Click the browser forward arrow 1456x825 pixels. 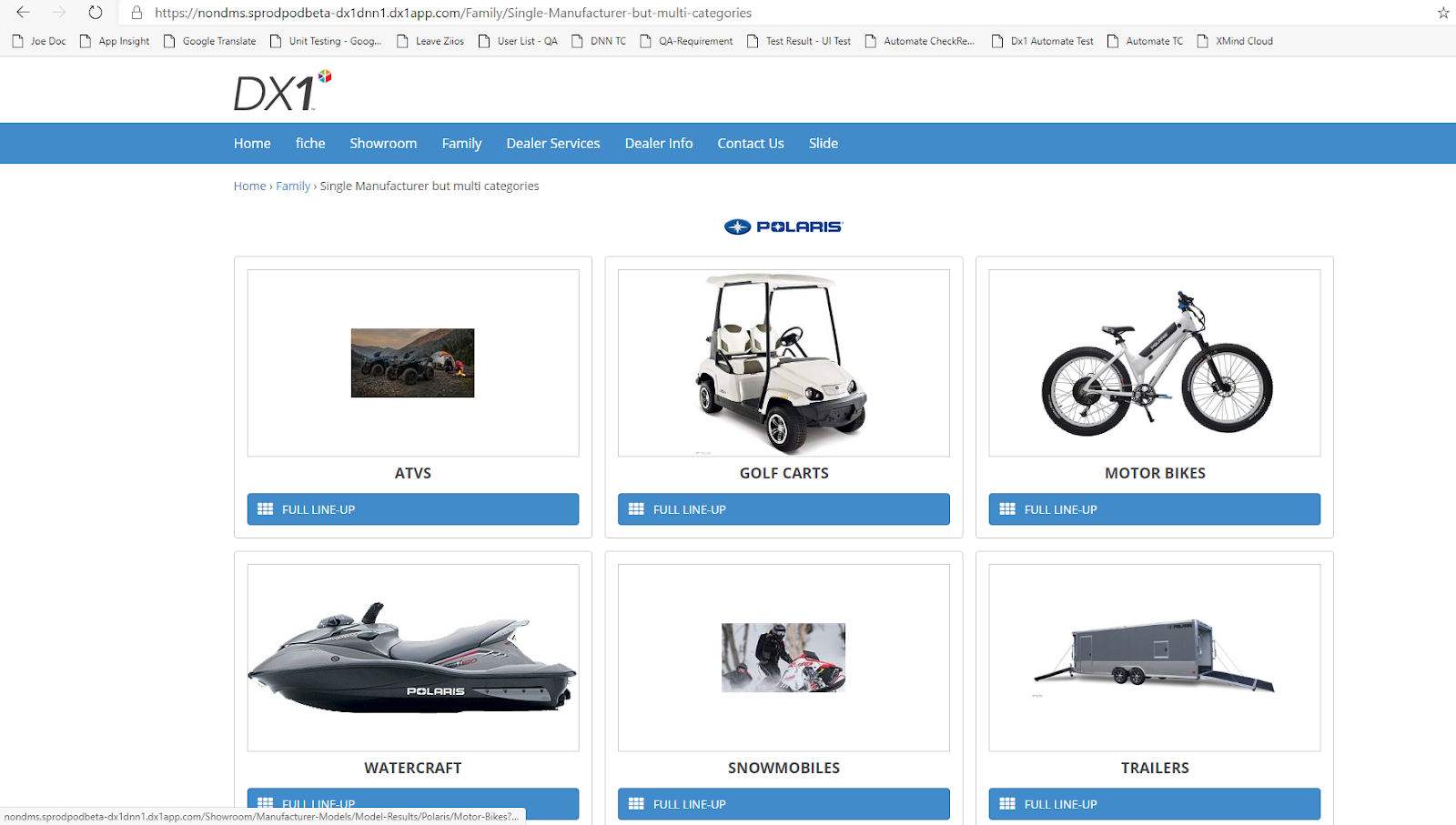pos(59,13)
